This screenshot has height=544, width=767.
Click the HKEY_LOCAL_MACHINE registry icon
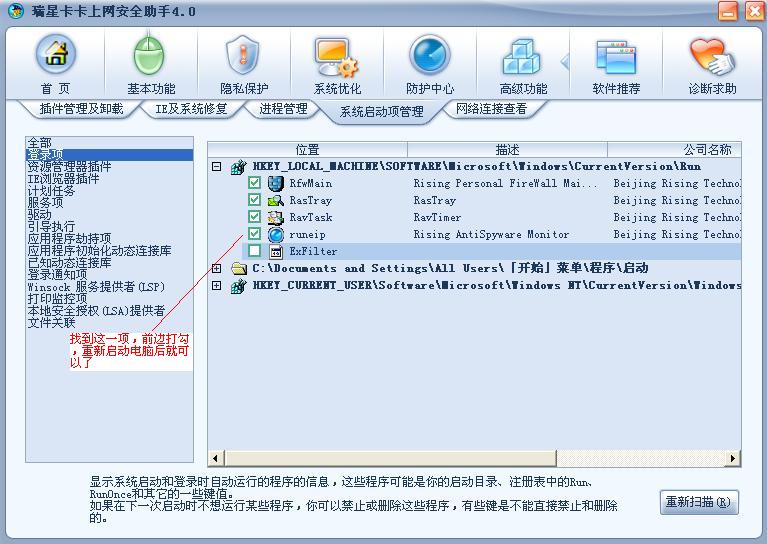click(x=239, y=167)
